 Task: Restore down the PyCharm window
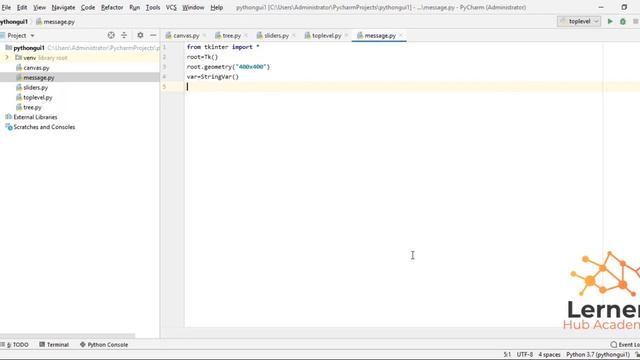pyautogui.click(x=624, y=7)
